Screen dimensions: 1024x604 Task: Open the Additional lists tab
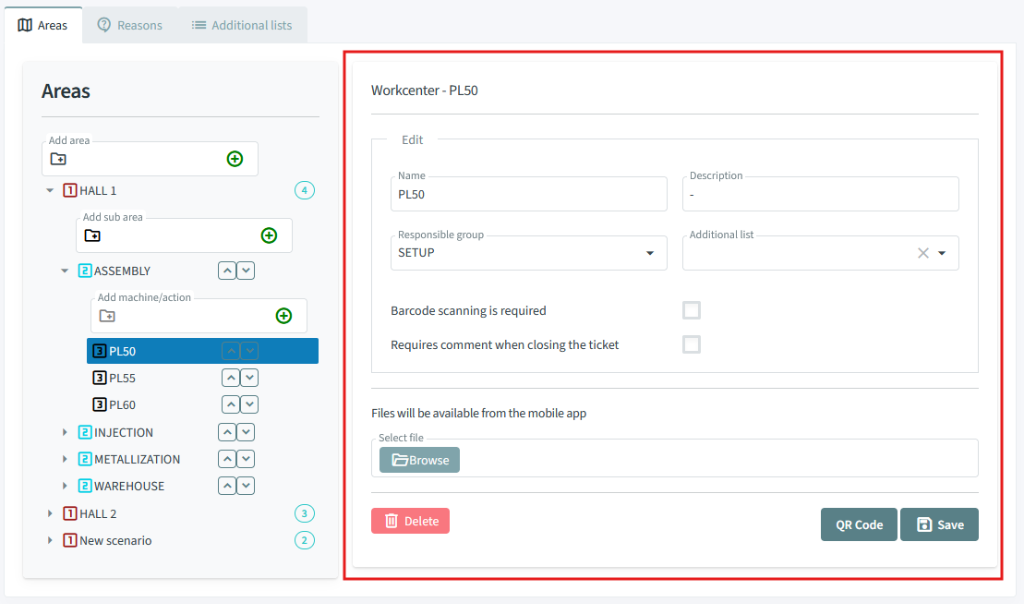click(242, 25)
